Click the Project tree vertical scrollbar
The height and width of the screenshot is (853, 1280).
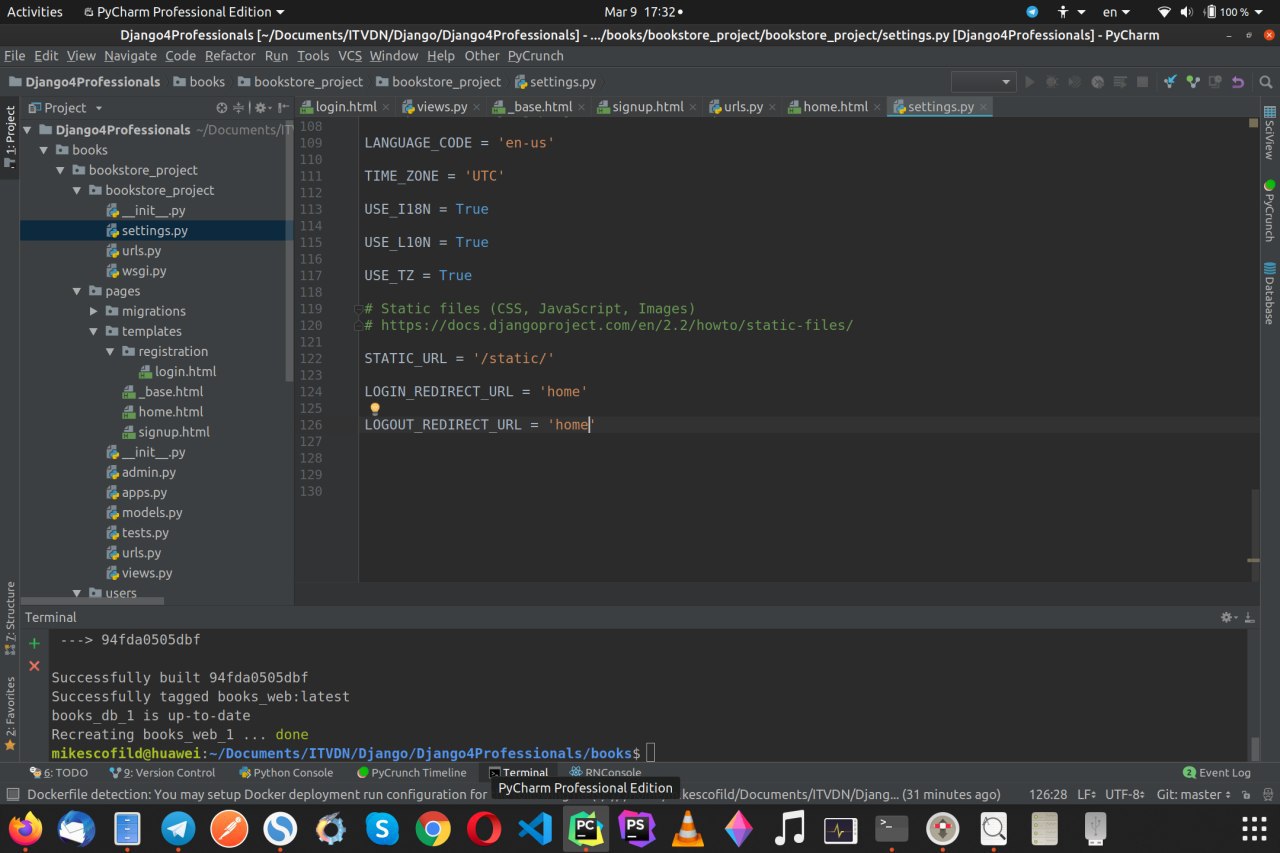click(x=290, y=250)
